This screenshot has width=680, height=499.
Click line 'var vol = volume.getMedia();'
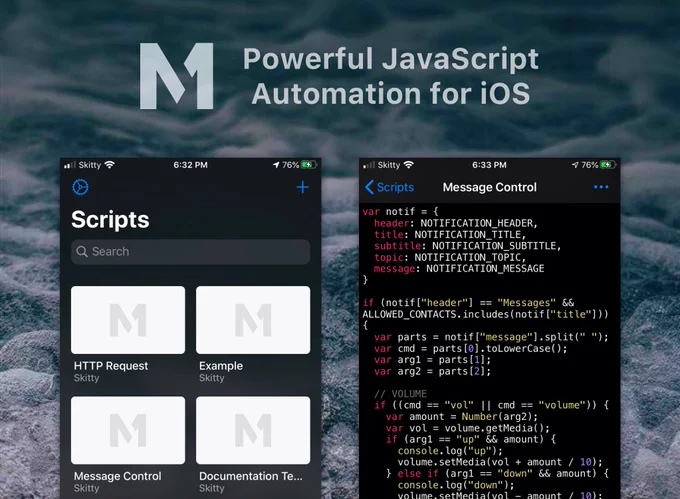coord(468,428)
